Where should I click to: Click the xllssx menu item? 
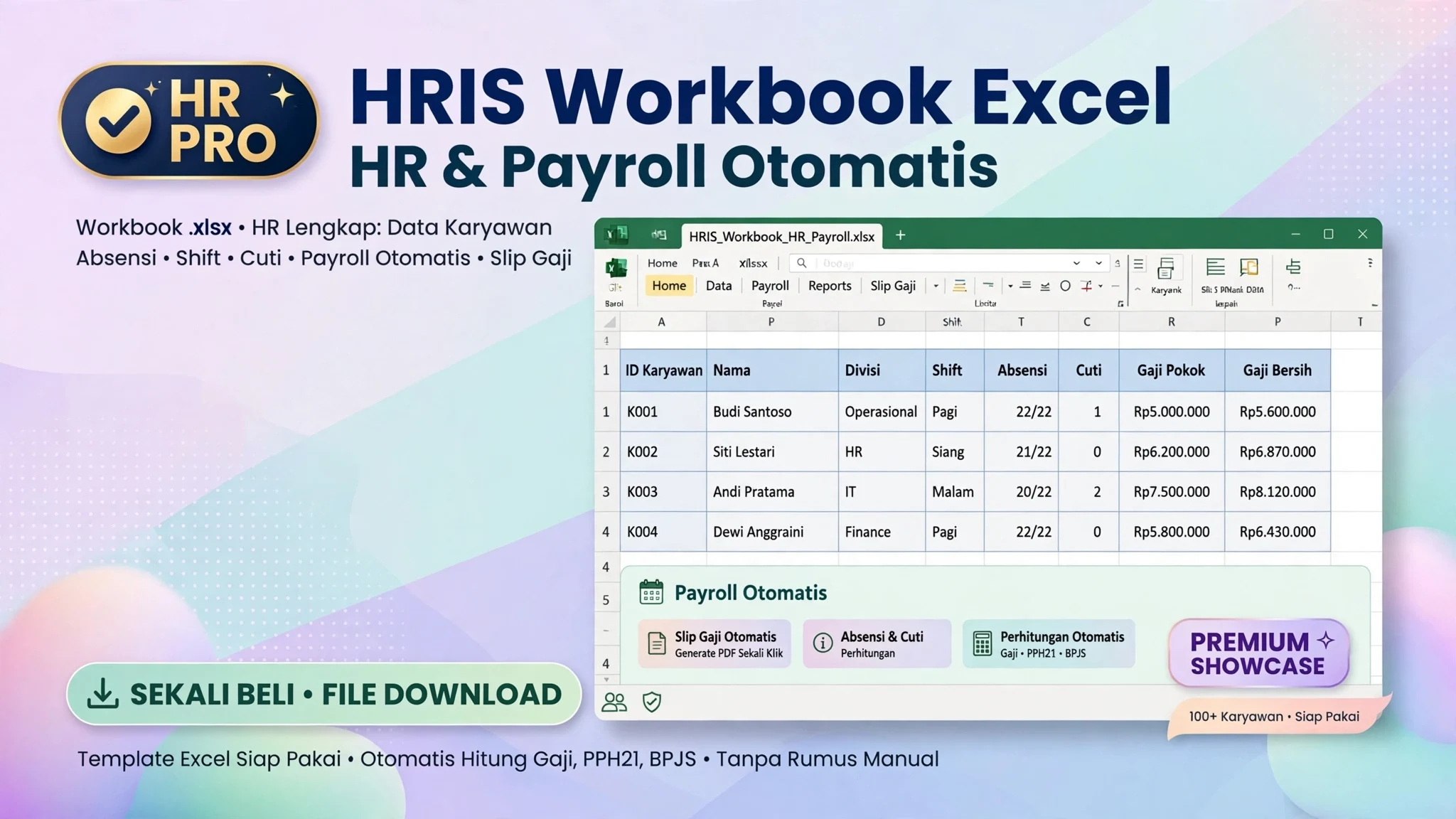(x=753, y=263)
